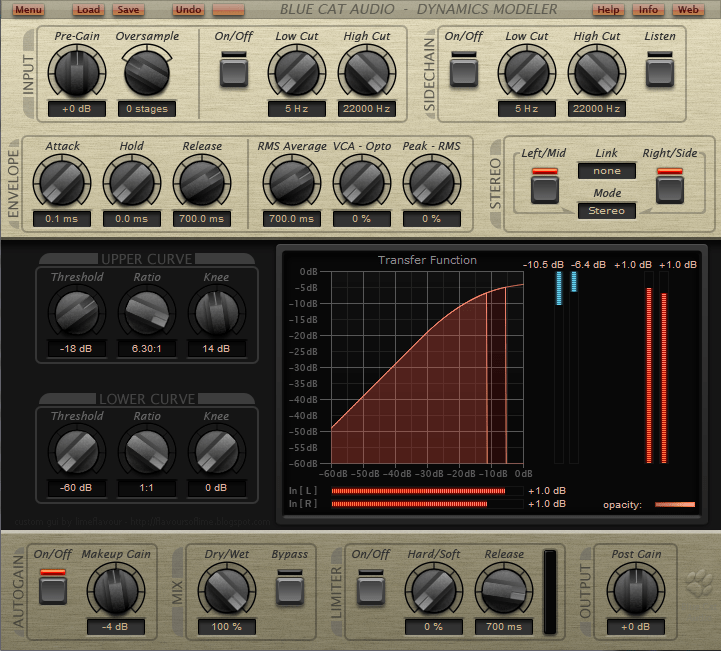The height and width of the screenshot is (651, 721).
Task: Click the Upper Curve Ratio knob
Action: (147, 311)
